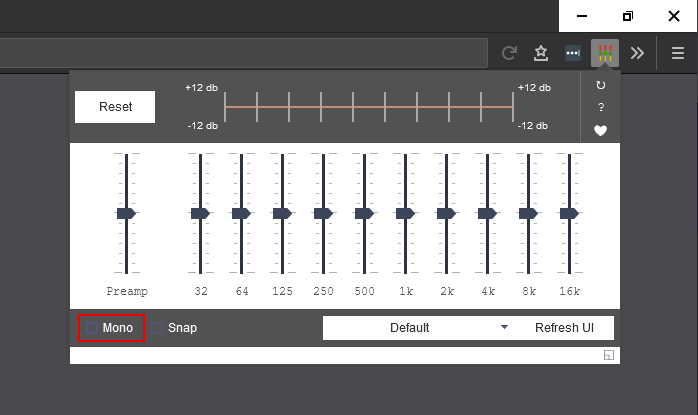Image resolution: width=698 pixels, height=415 pixels.
Task: Show more tools via double chevron
Action: pyautogui.click(x=637, y=53)
